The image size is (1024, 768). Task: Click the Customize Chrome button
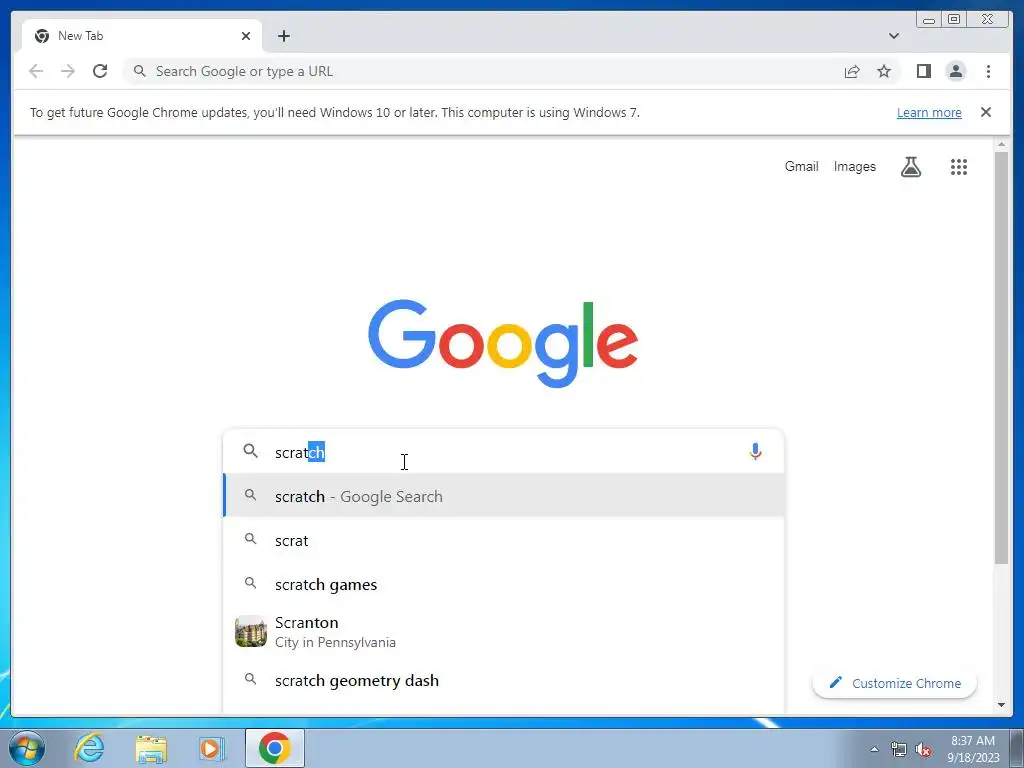[x=894, y=683]
